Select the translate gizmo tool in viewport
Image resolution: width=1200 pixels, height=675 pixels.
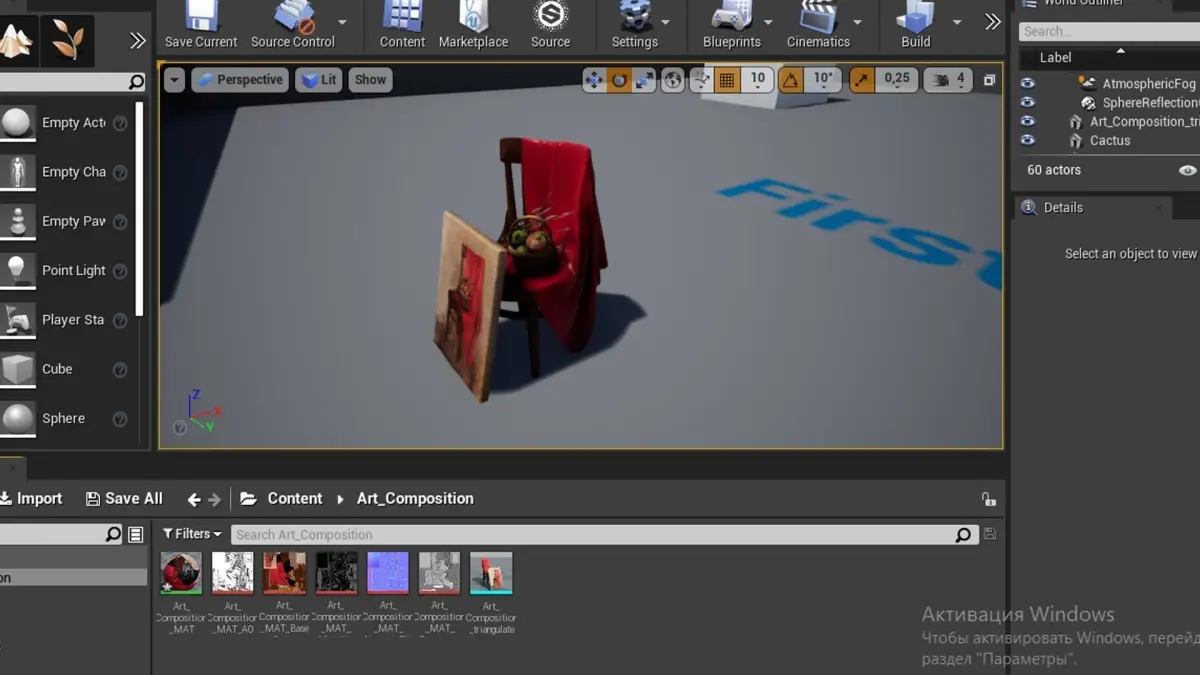point(594,80)
